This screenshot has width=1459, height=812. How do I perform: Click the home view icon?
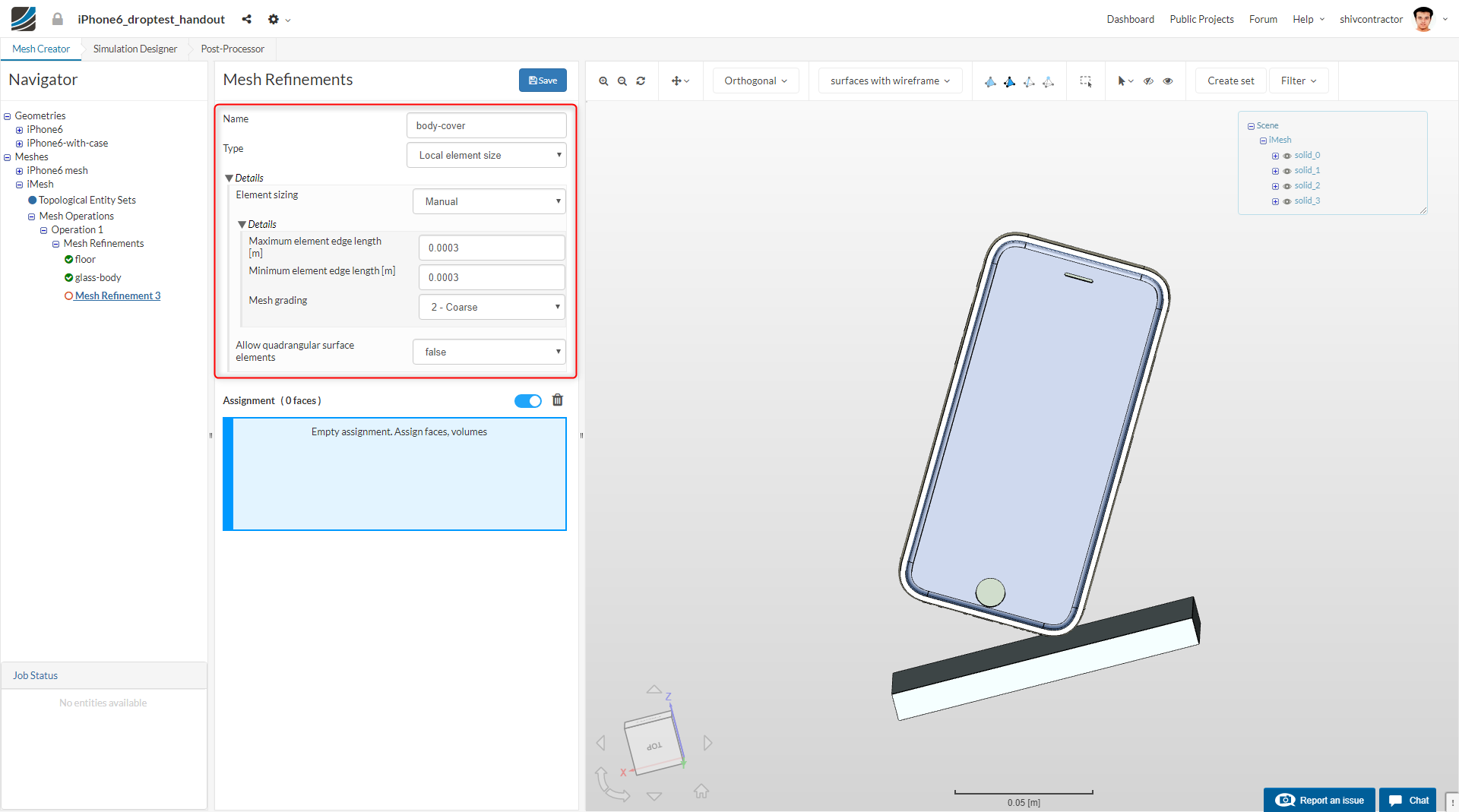click(701, 791)
